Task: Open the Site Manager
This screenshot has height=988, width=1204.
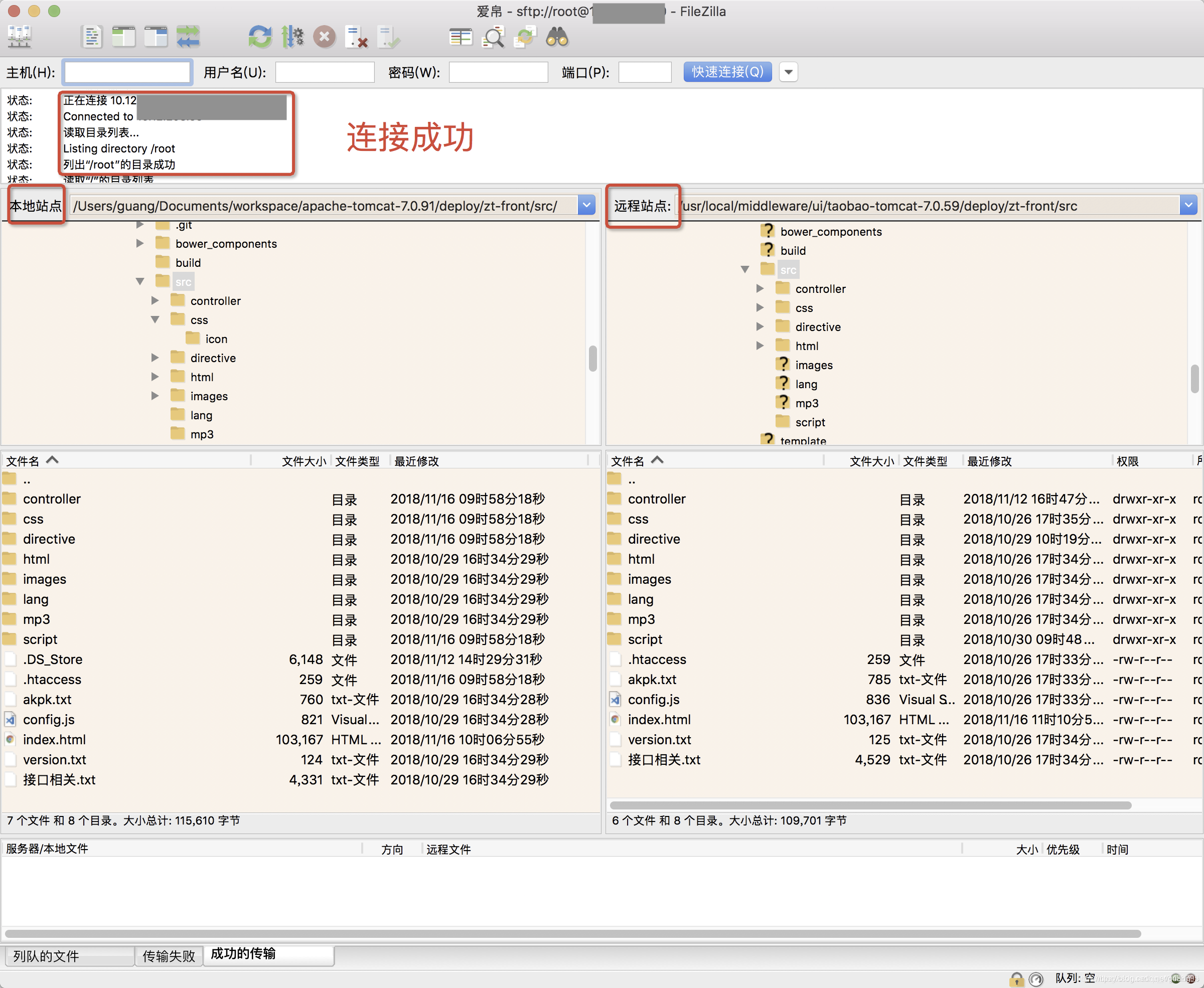Action: point(20,38)
